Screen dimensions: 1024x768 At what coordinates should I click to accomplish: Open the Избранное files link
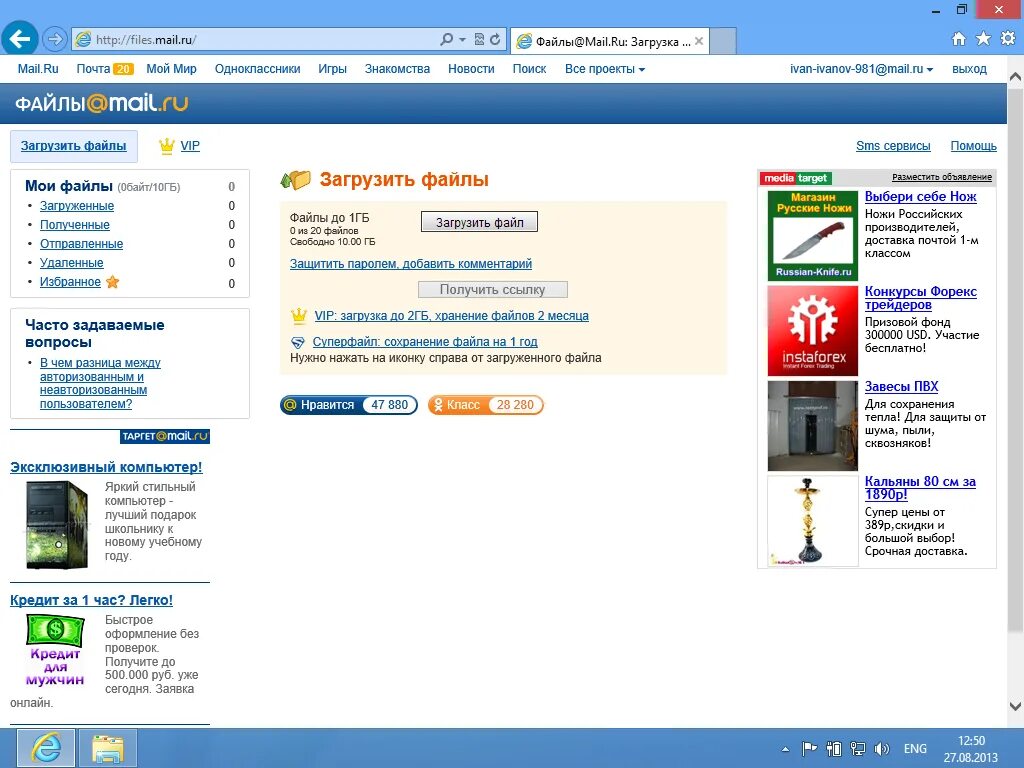[x=70, y=282]
